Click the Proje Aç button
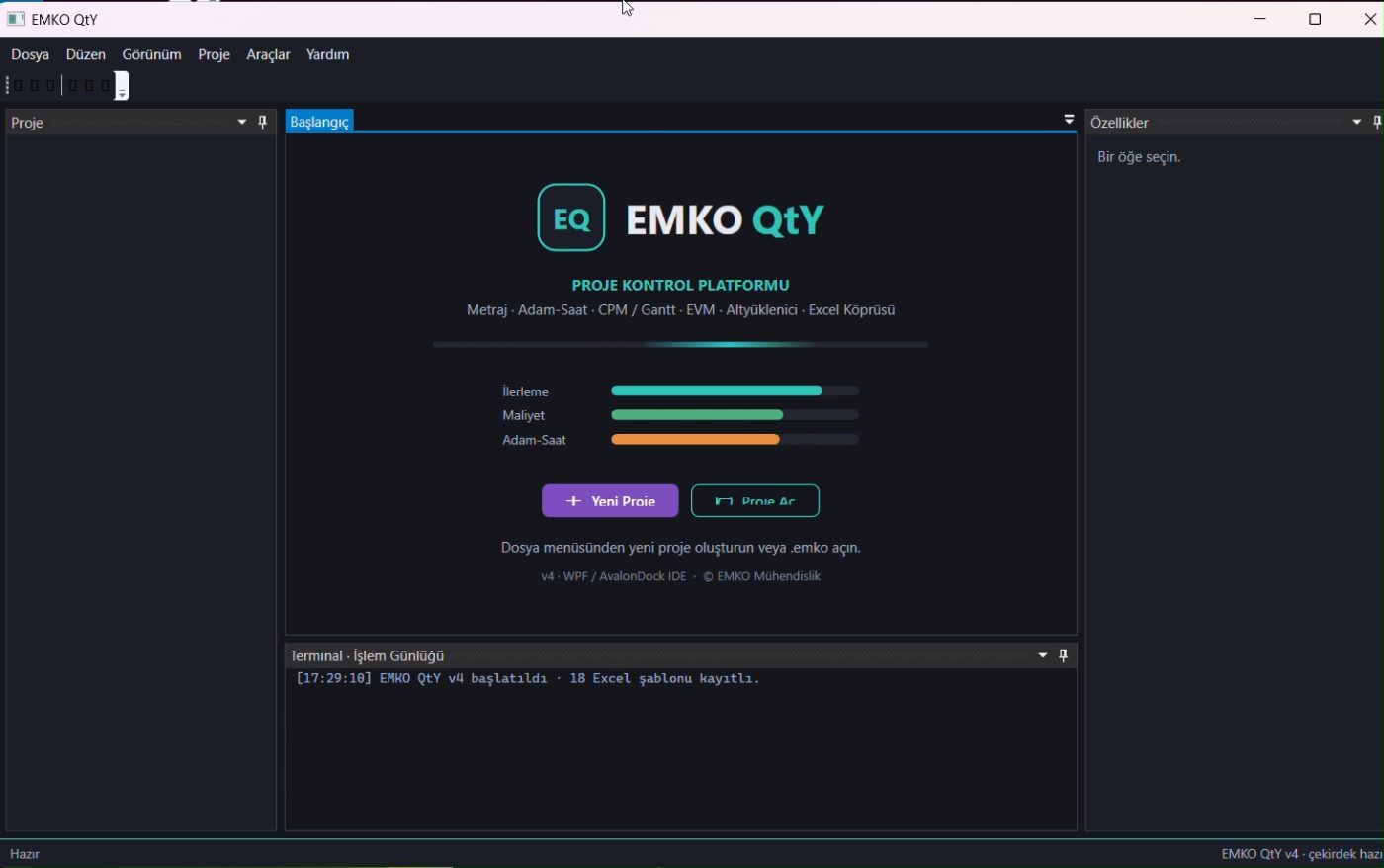1384x868 pixels. [x=755, y=500]
